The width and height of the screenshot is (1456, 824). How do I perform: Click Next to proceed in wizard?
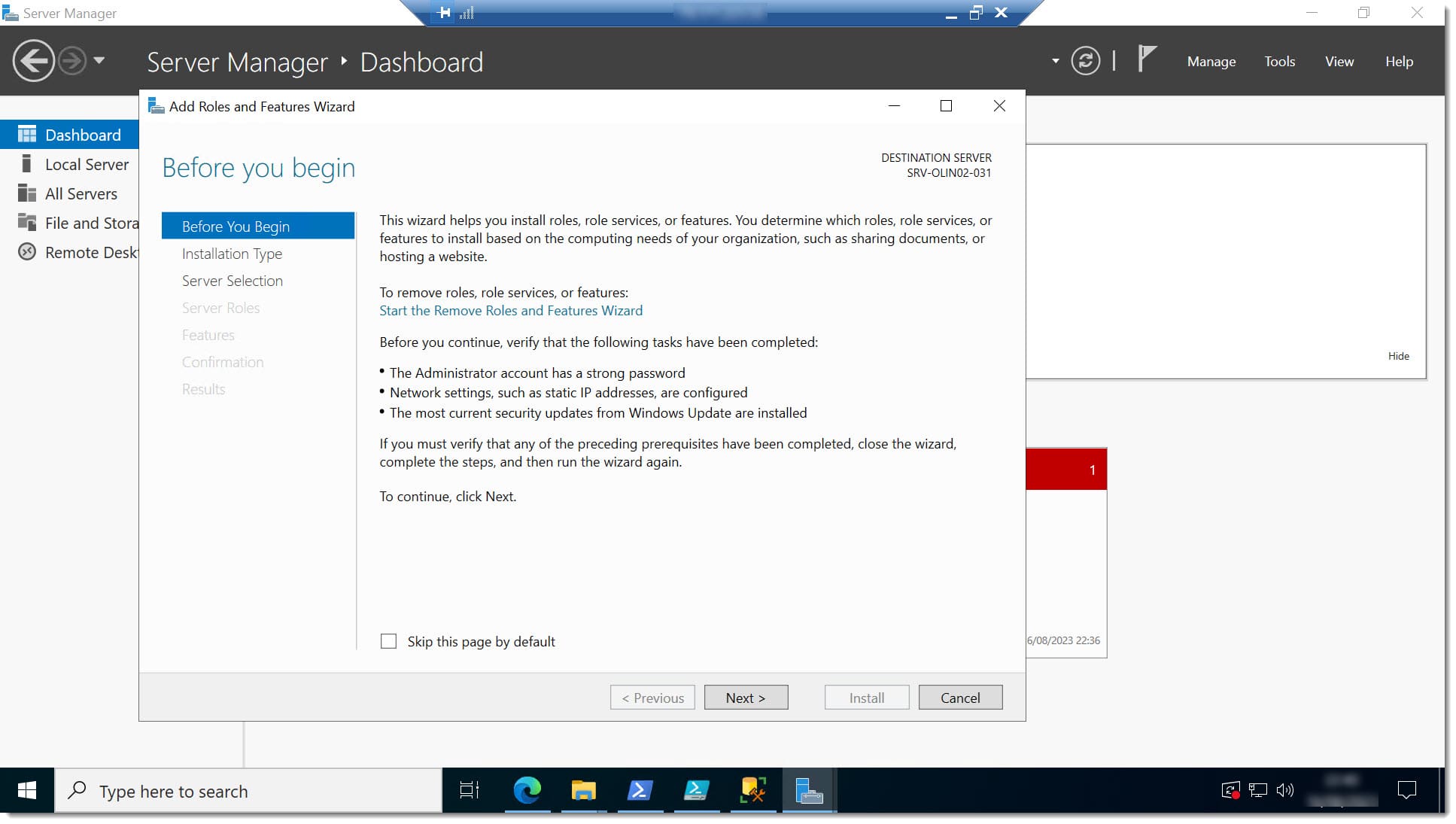tap(746, 697)
